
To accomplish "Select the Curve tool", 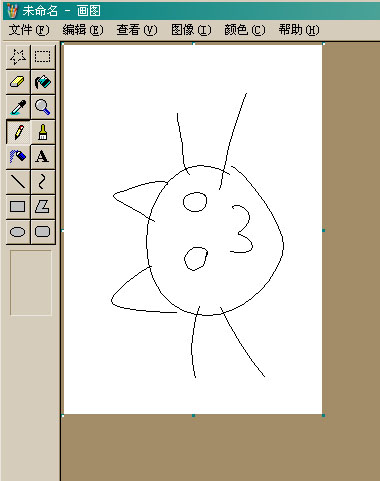I will tap(43, 182).
